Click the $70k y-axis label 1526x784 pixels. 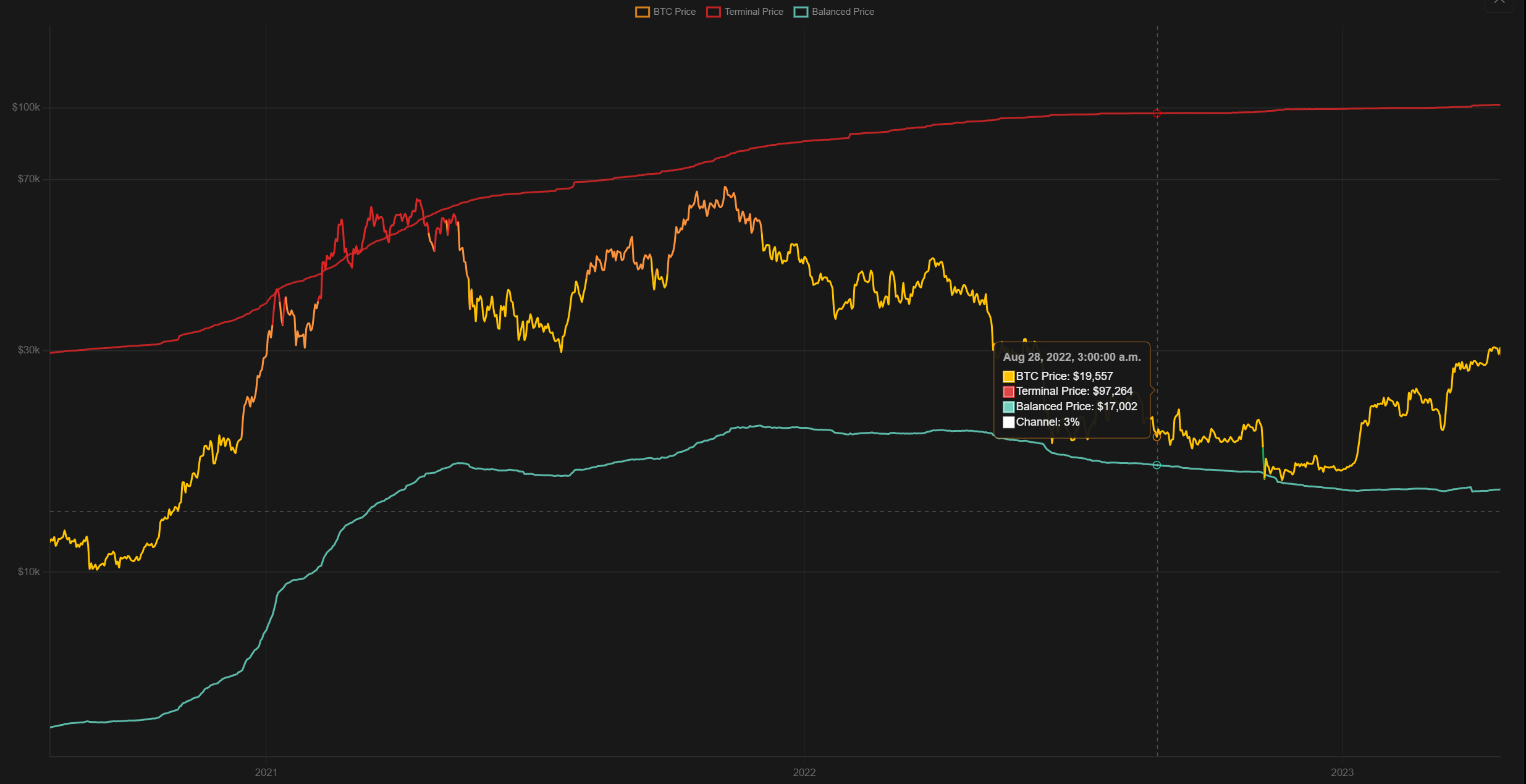[x=28, y=179]
